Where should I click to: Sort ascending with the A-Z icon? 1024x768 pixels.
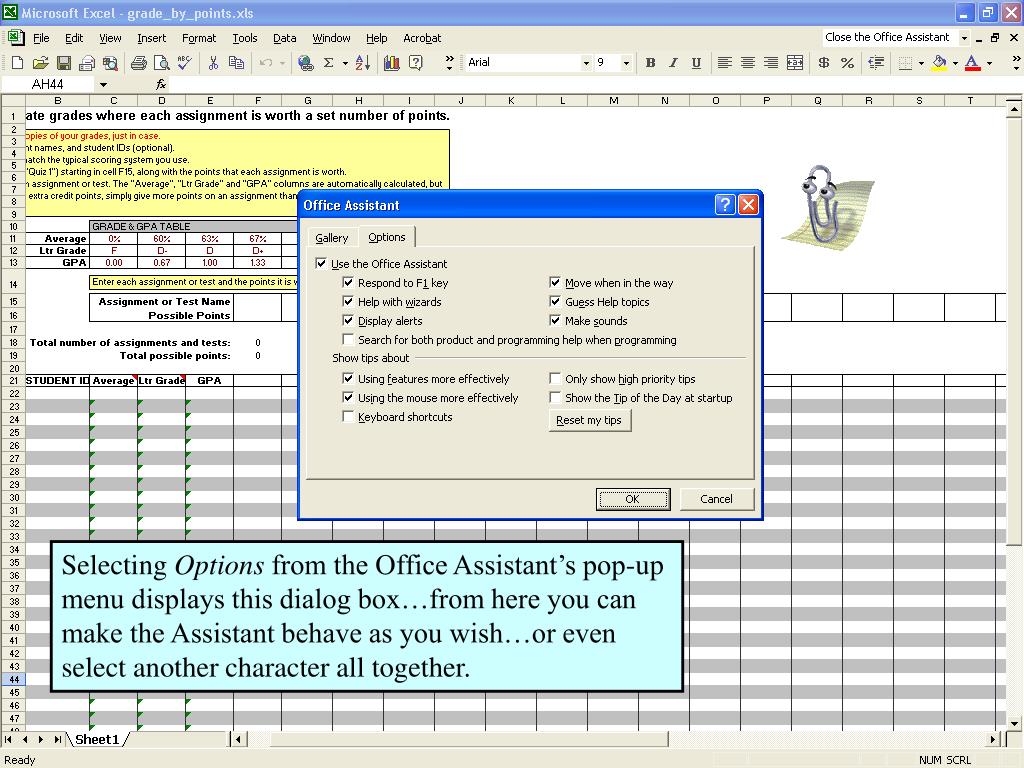(363, 63)
